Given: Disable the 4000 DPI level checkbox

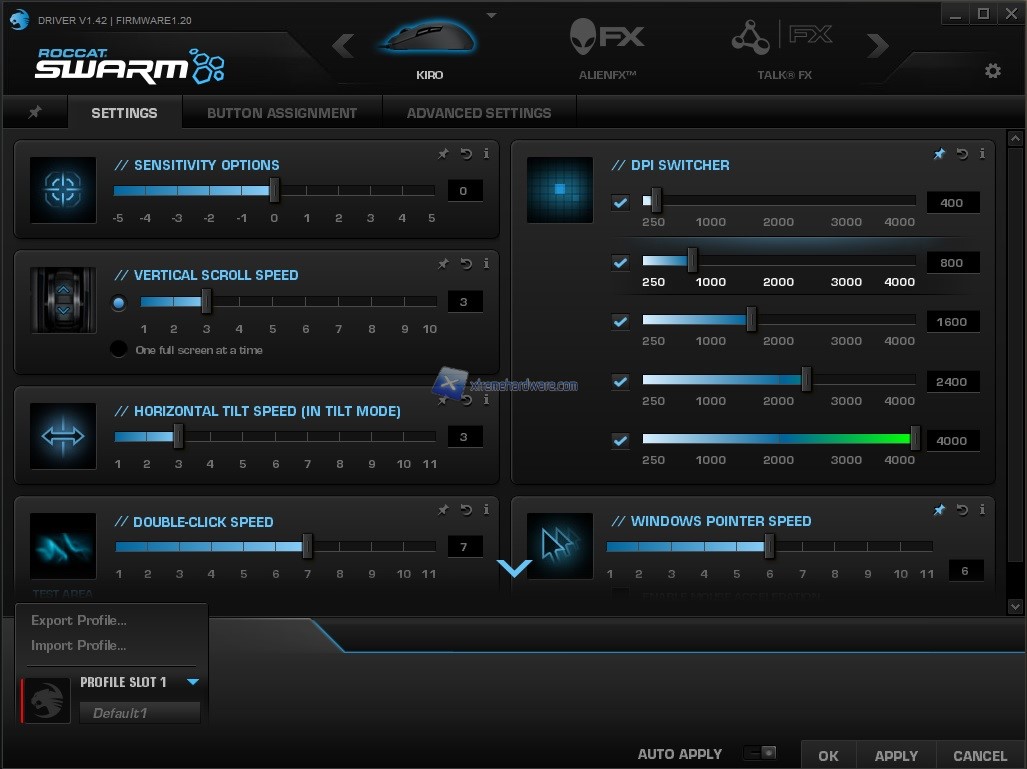Looking at the screenshot, I should [621, 441].
